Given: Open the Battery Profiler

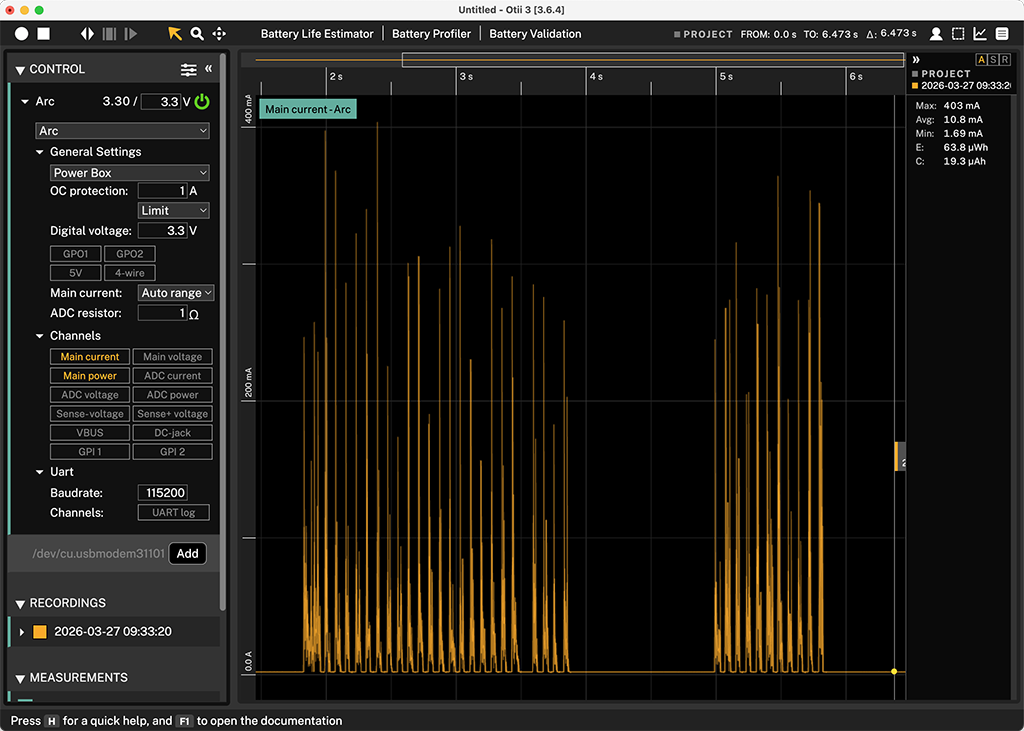Looking at the screenshot, I should pos(431,33).
